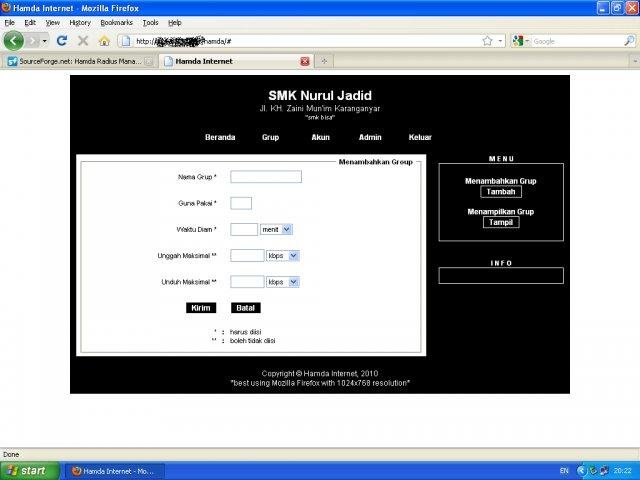Viewport: 640px width, 480px height.
Task: Click the Forward navigation arrow
Action: pos(34,41)
